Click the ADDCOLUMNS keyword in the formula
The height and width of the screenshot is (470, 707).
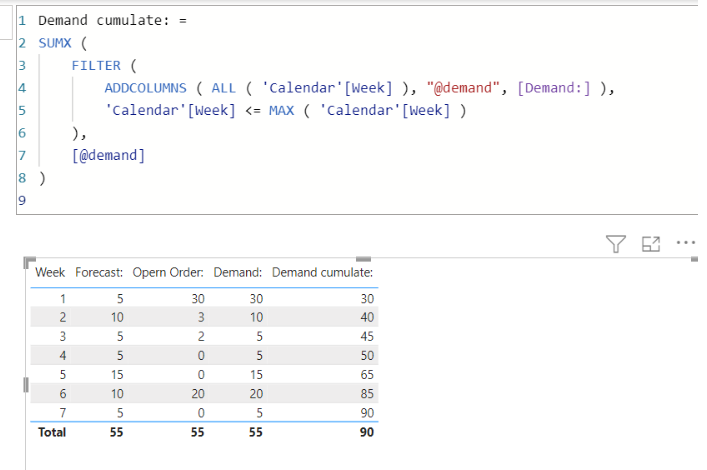click(x=145, y=88)
